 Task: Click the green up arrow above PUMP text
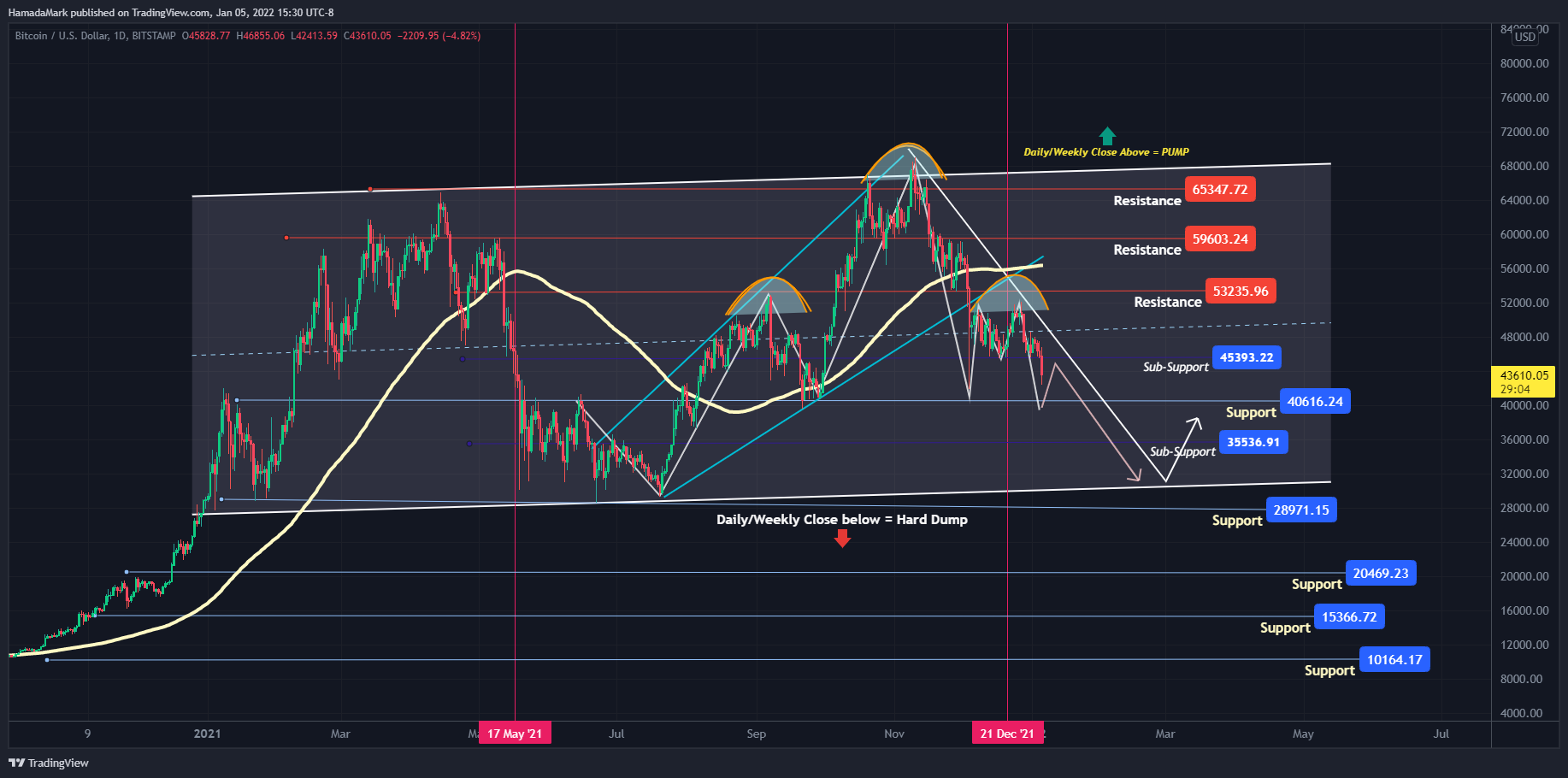click(x=1107, y=136)
